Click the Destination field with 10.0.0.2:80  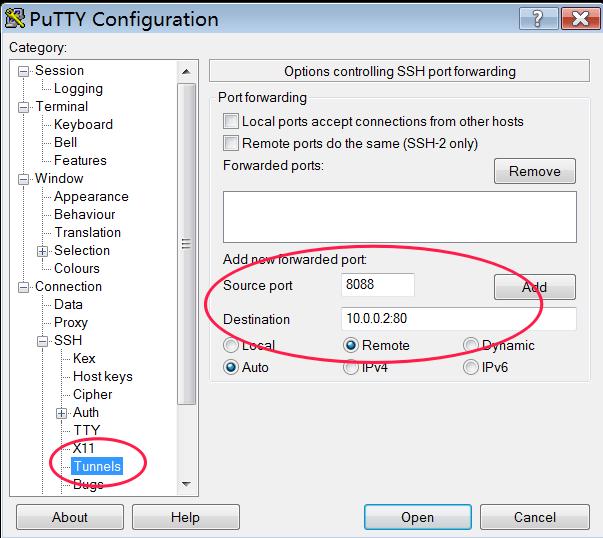[459, 319]
